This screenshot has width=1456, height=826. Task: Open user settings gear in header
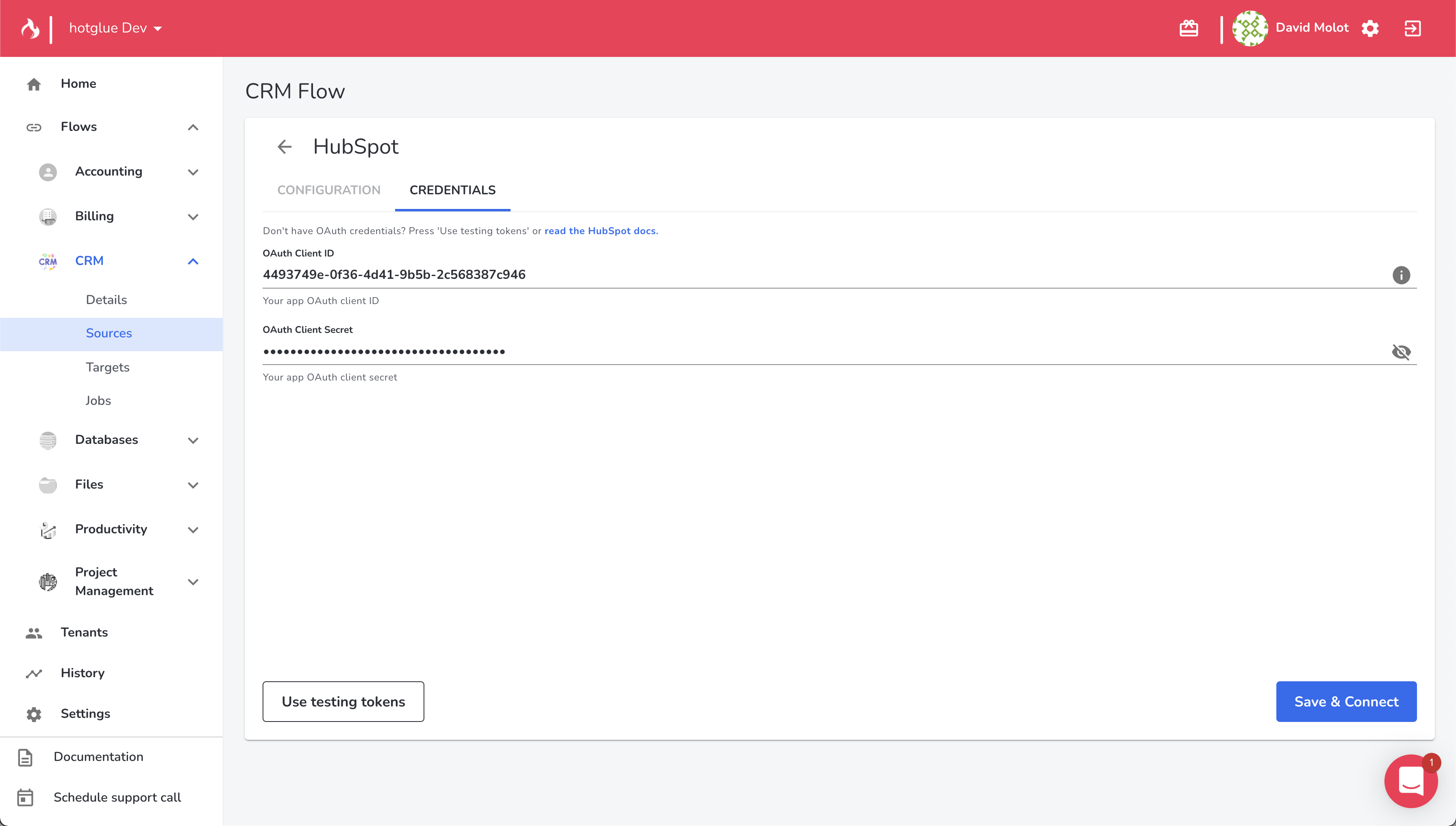(x=1370, y=28)
